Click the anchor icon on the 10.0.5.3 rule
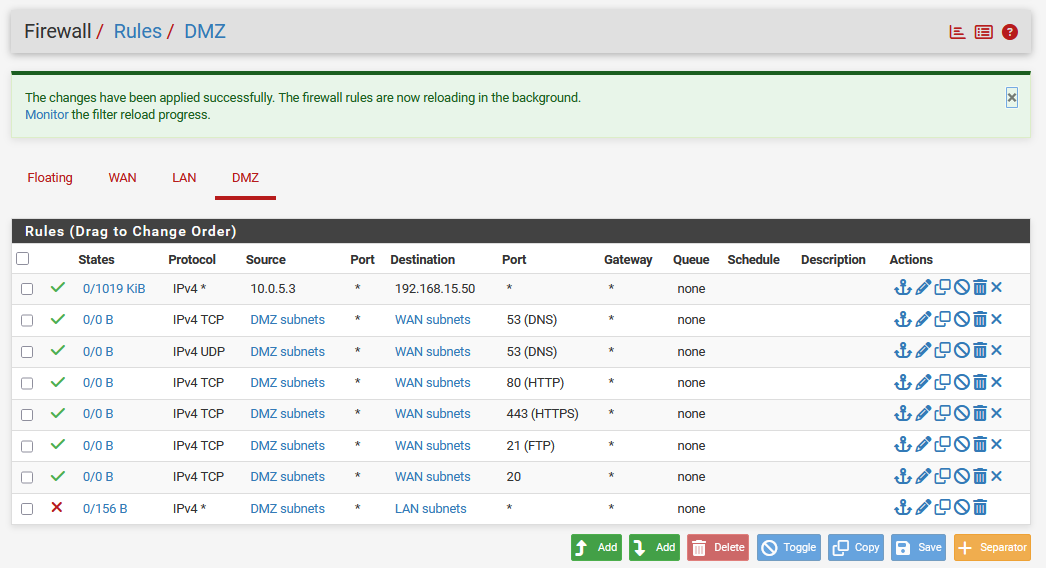 pyautogui.click(x=902, y=288)
